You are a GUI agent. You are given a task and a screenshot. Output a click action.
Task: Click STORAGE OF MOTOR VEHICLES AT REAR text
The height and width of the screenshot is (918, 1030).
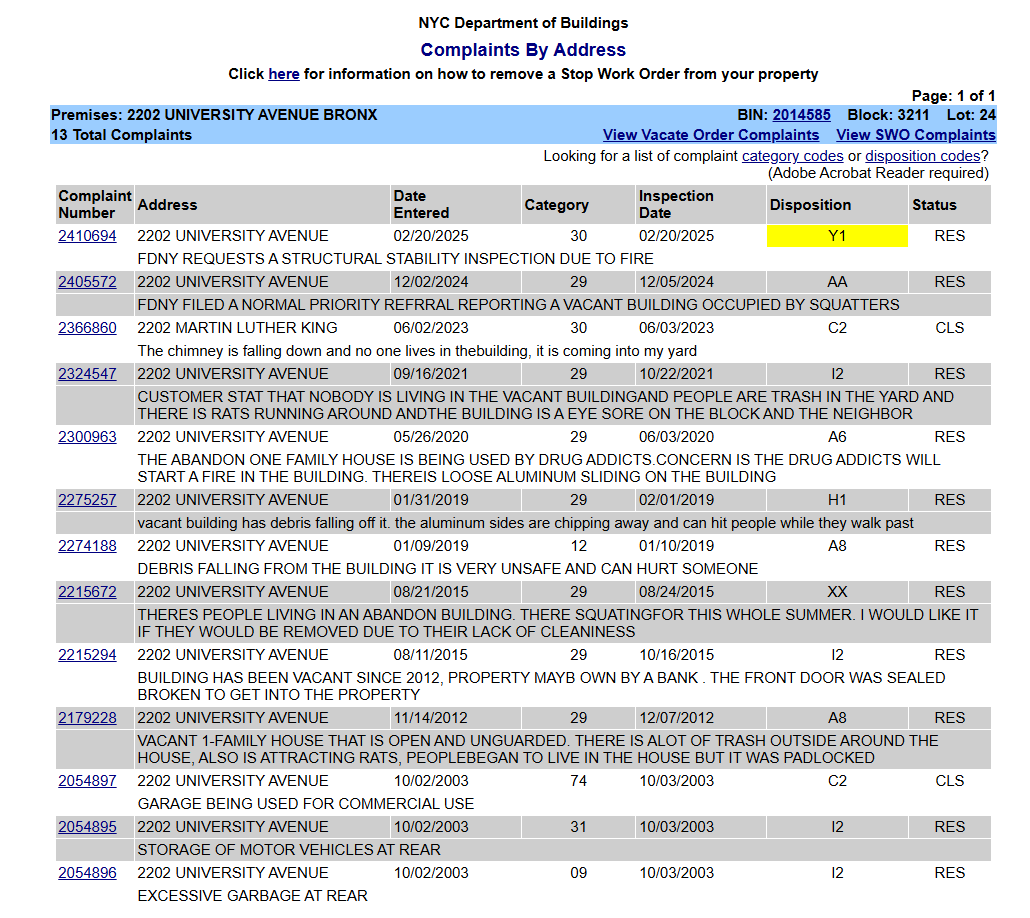point(289,850)
